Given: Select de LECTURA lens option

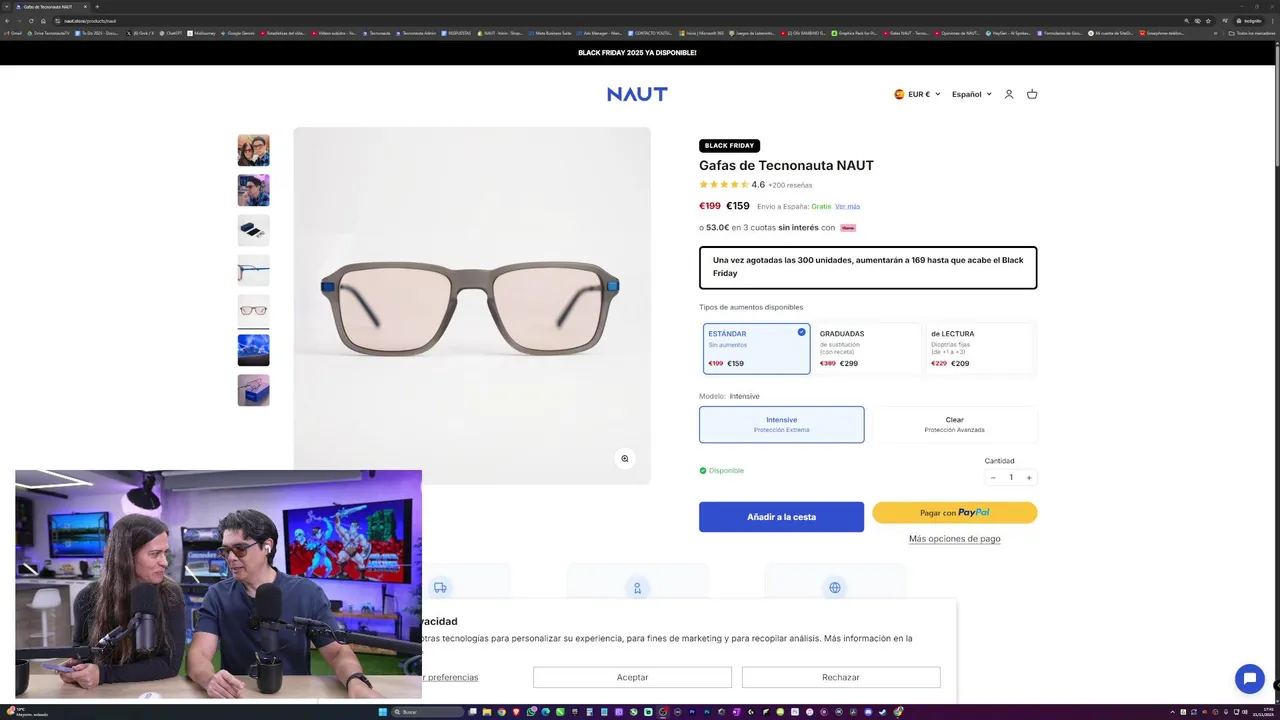Looking at the screenshot, I should coord(979,348).
